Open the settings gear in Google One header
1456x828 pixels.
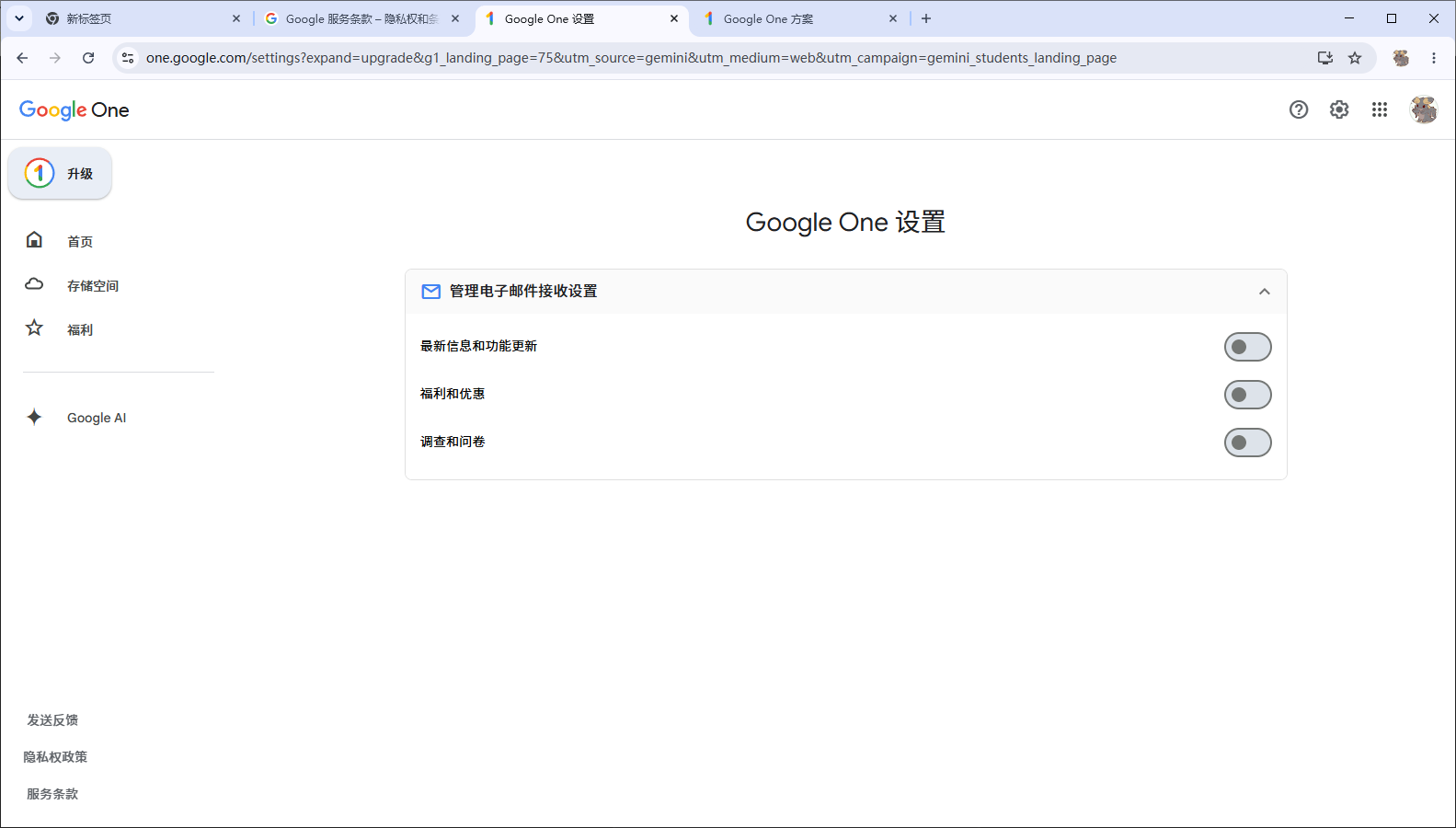click(1339, 110)
